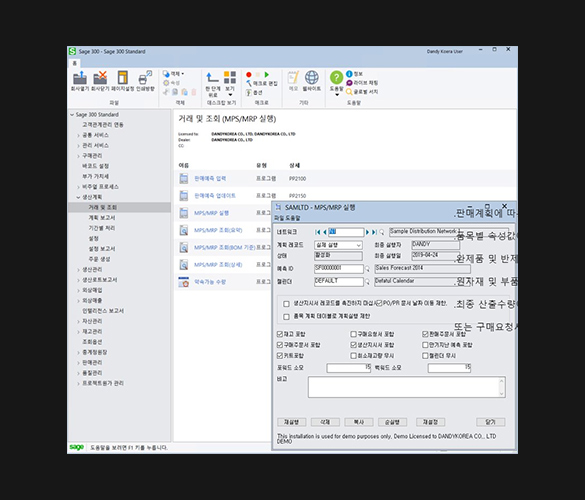Image resolution: width=585 pixels, height=500 pixels.
Task: Select the 홈 ribbon tab
Action: click(74, 63)
